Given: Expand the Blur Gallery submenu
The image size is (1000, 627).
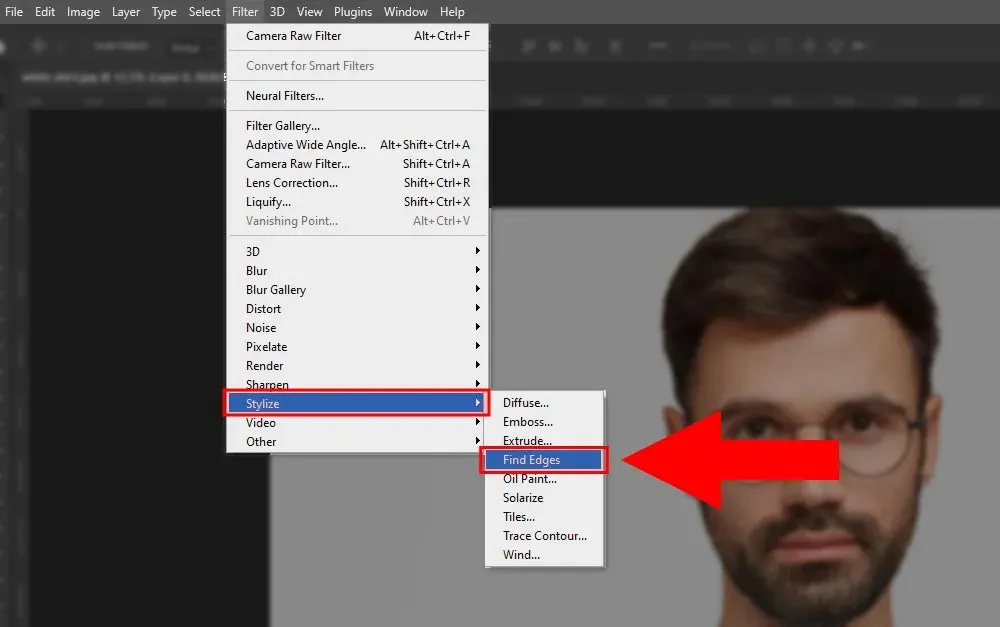Looking at the screenshot, I should (x=358, y=290).
